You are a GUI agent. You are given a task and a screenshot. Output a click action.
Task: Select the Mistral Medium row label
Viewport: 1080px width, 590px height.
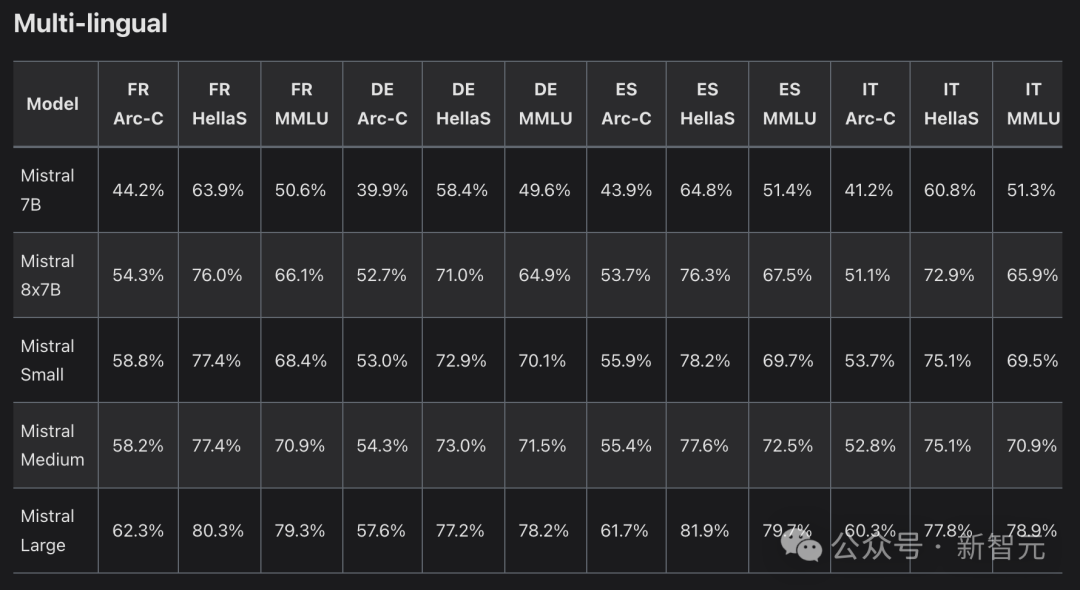tap(52, 445)
